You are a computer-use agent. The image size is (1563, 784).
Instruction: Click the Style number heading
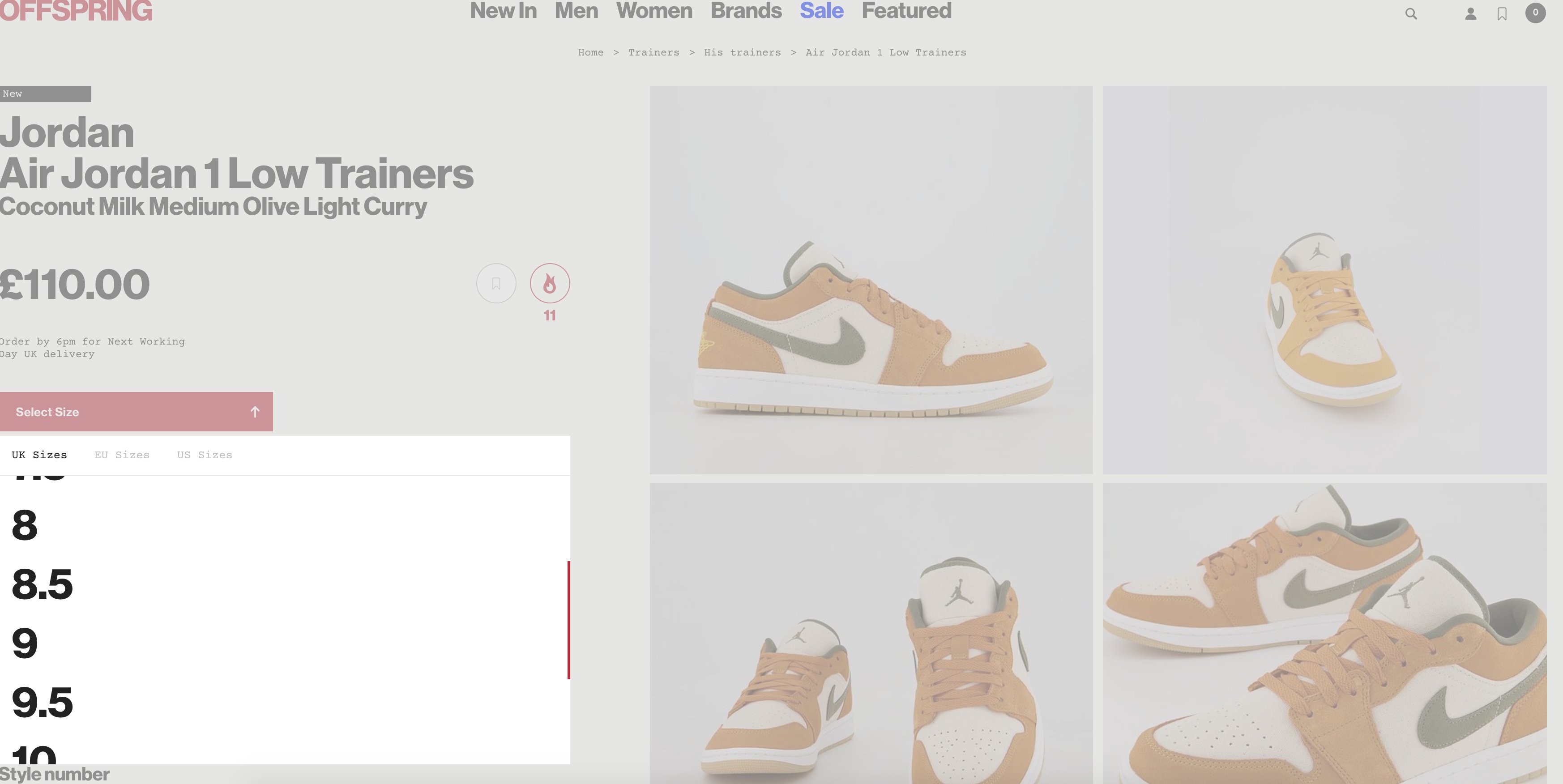click(x=55, y=774)
